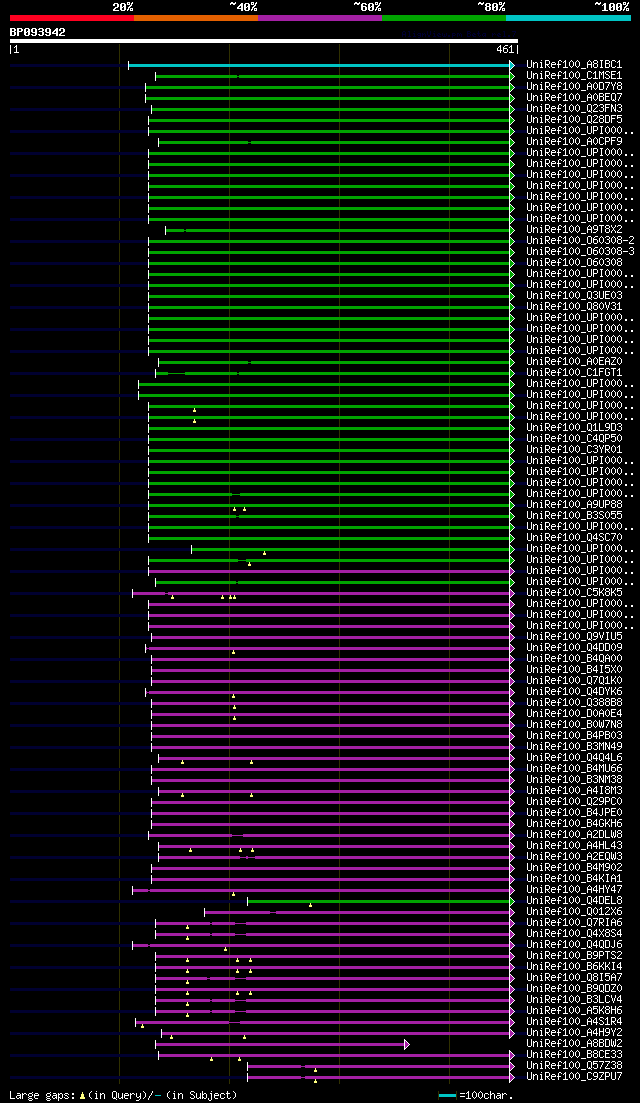This screenshot has height=1103, width=640.
Task: Click the white query bar labeled 1 to 461
Action: [x=264, y=41]
